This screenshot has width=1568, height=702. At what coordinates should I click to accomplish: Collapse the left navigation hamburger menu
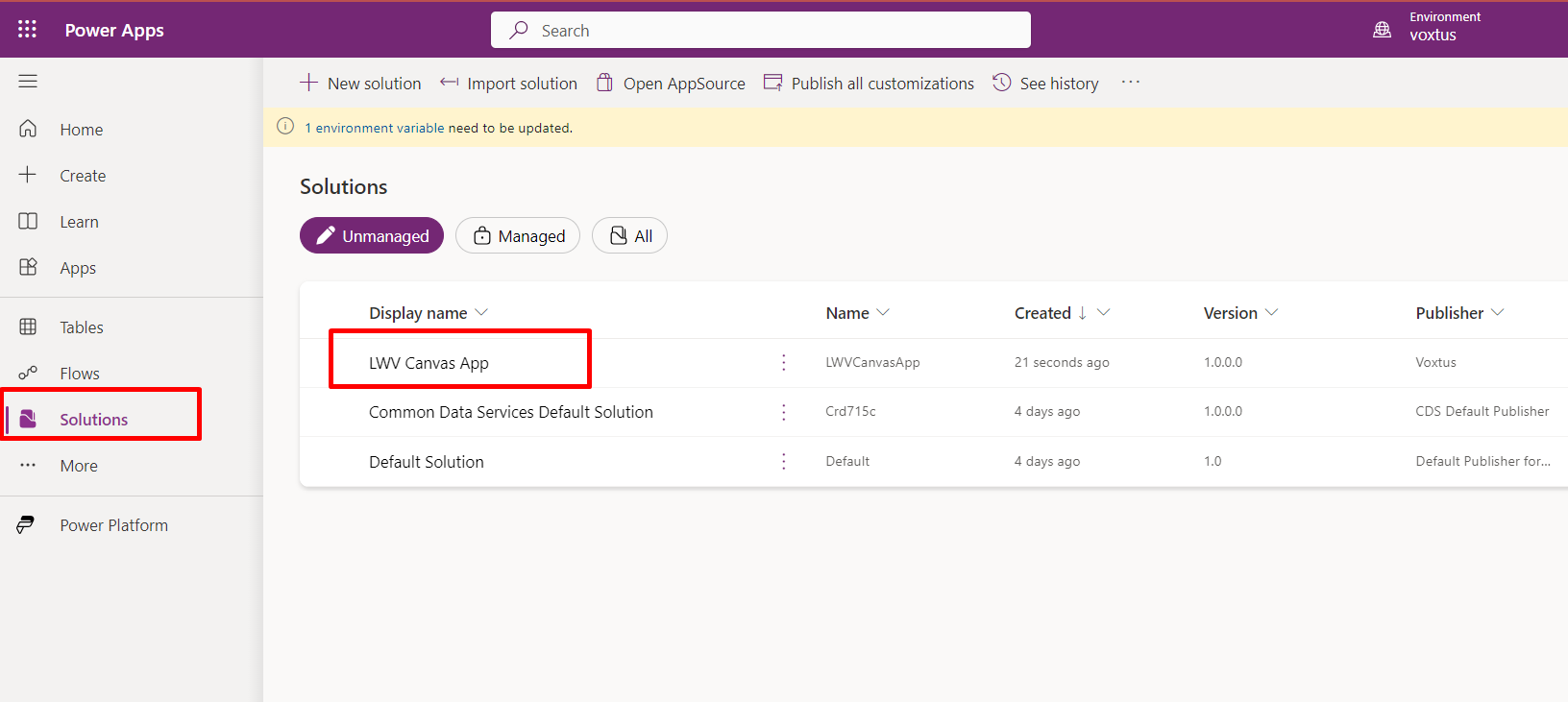[x=28, y=82]
